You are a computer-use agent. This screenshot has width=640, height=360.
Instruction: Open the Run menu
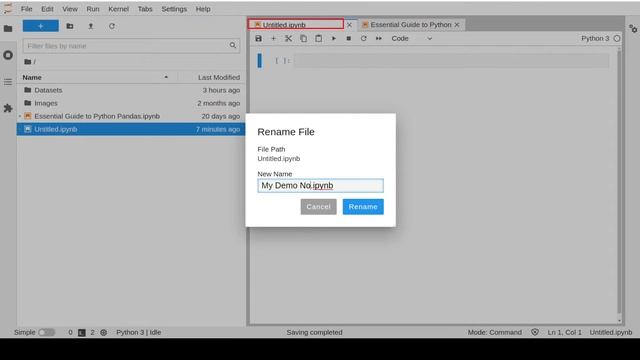(93, 9)
